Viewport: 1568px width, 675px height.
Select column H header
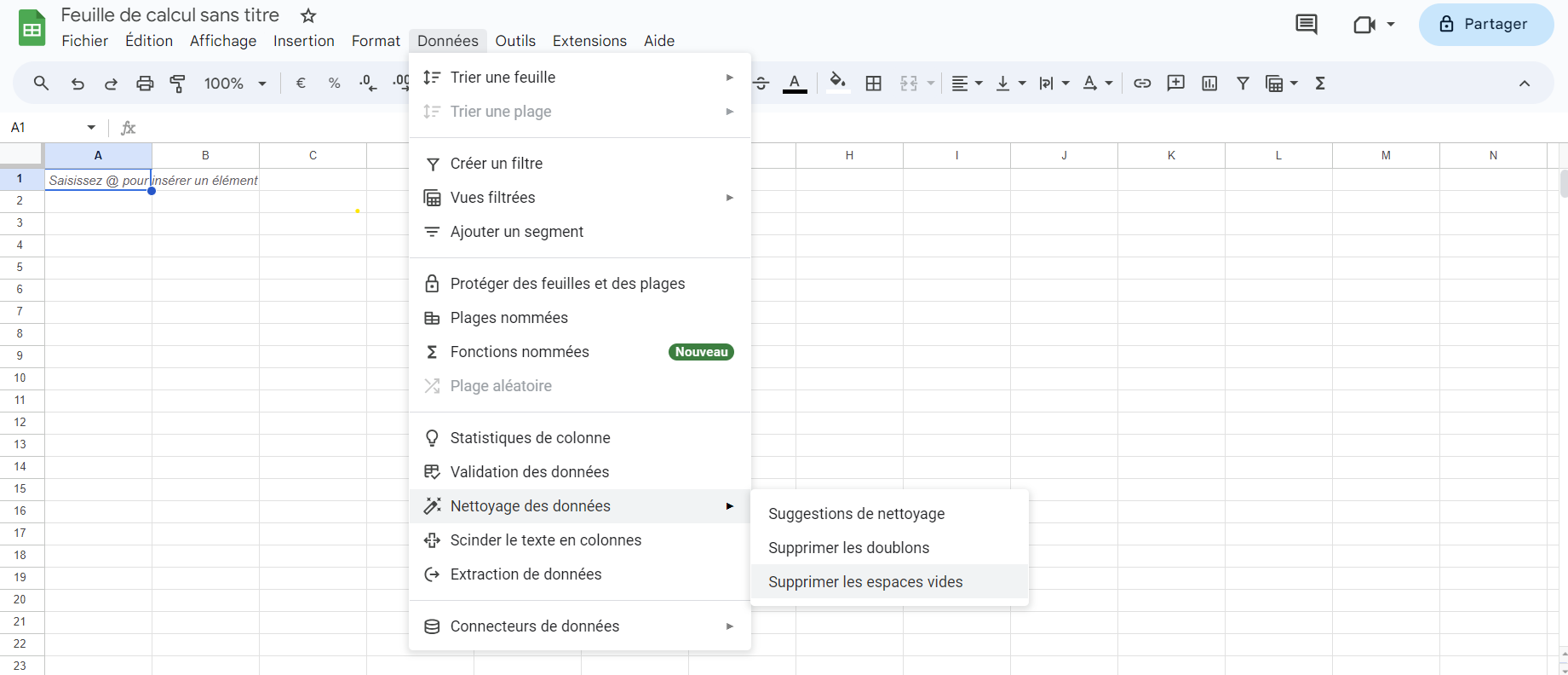849,155
